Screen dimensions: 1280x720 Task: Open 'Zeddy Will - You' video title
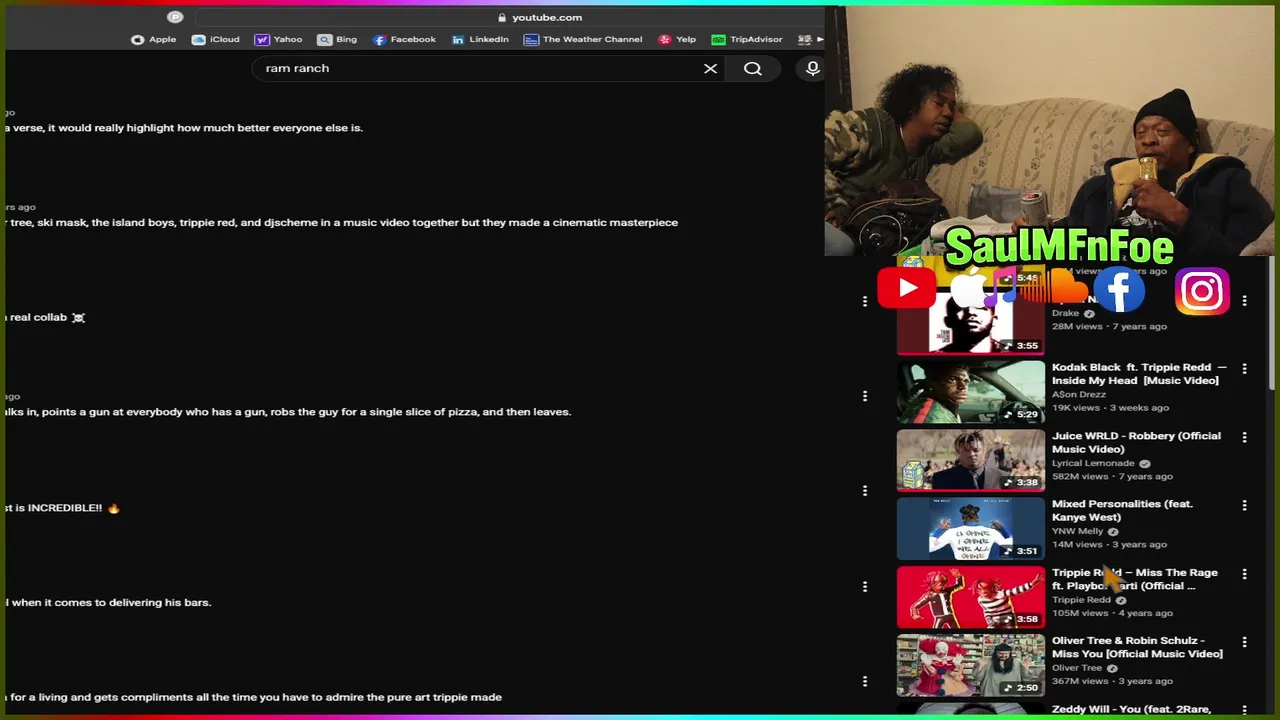[x=1131, y=709]
